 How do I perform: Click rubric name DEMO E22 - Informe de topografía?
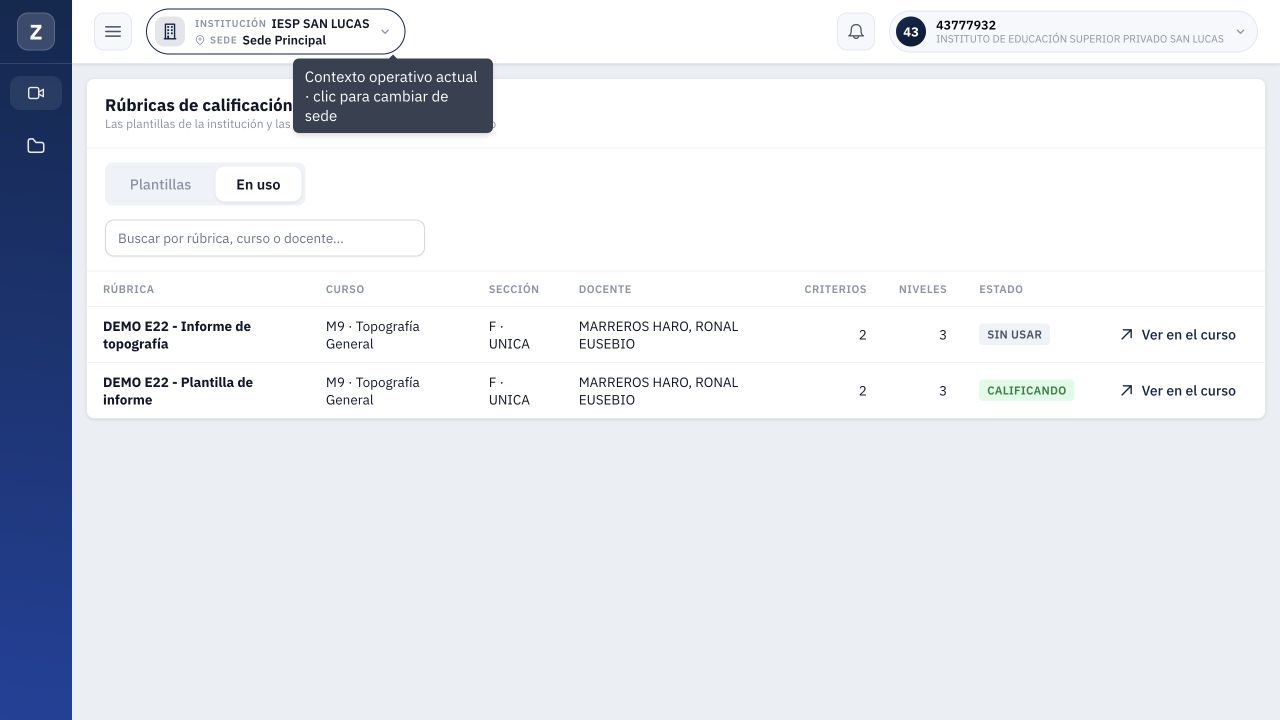coord(177,335)
